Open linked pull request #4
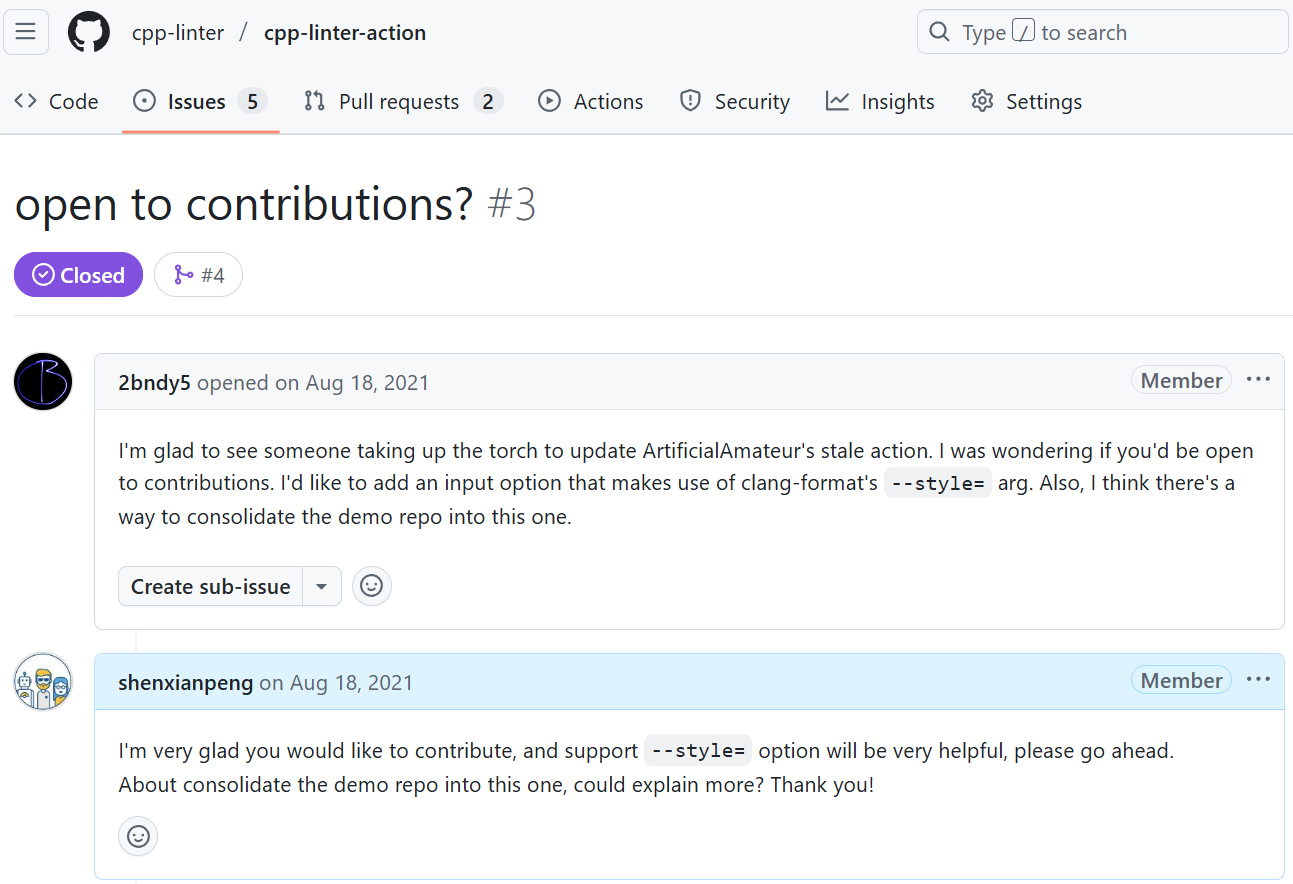 198,275
